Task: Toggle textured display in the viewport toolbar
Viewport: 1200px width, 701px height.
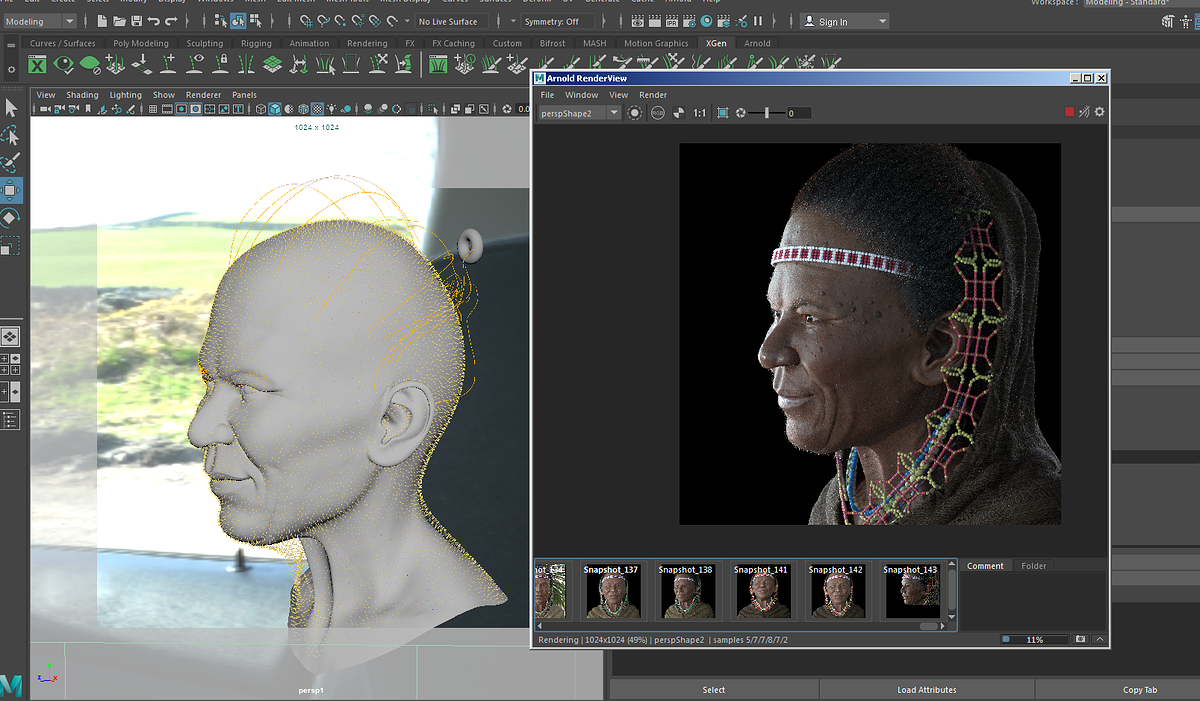Action: tap(317, 109)
